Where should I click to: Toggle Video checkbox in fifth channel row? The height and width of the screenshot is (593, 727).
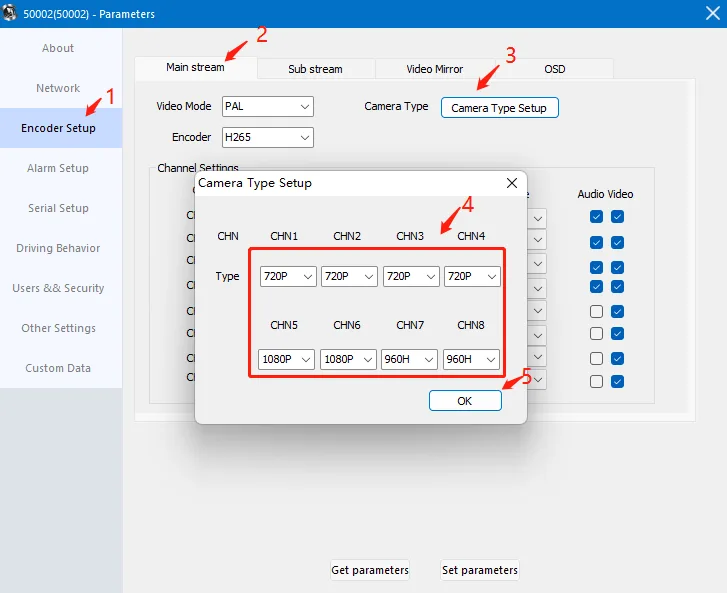[x=617, y=312]
